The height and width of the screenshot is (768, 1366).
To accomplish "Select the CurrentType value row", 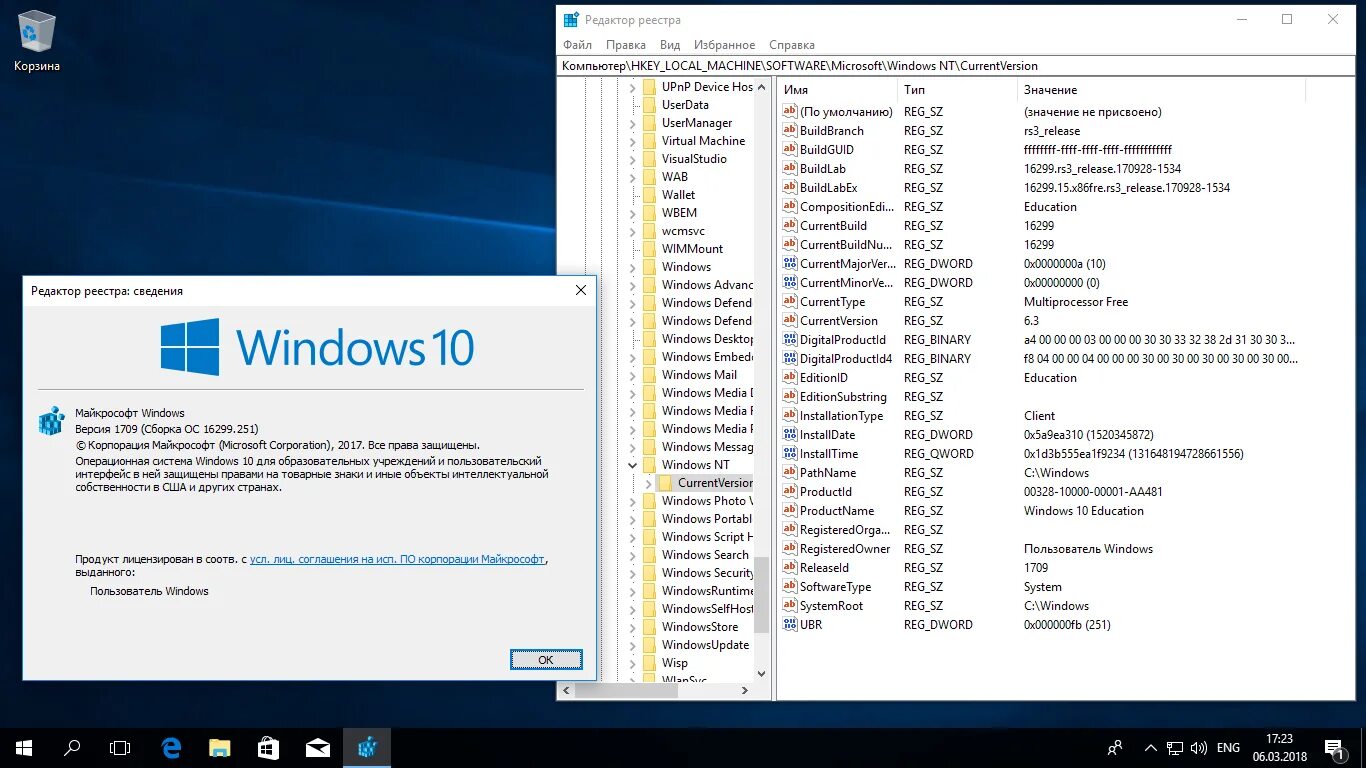I will point(1040,302).
